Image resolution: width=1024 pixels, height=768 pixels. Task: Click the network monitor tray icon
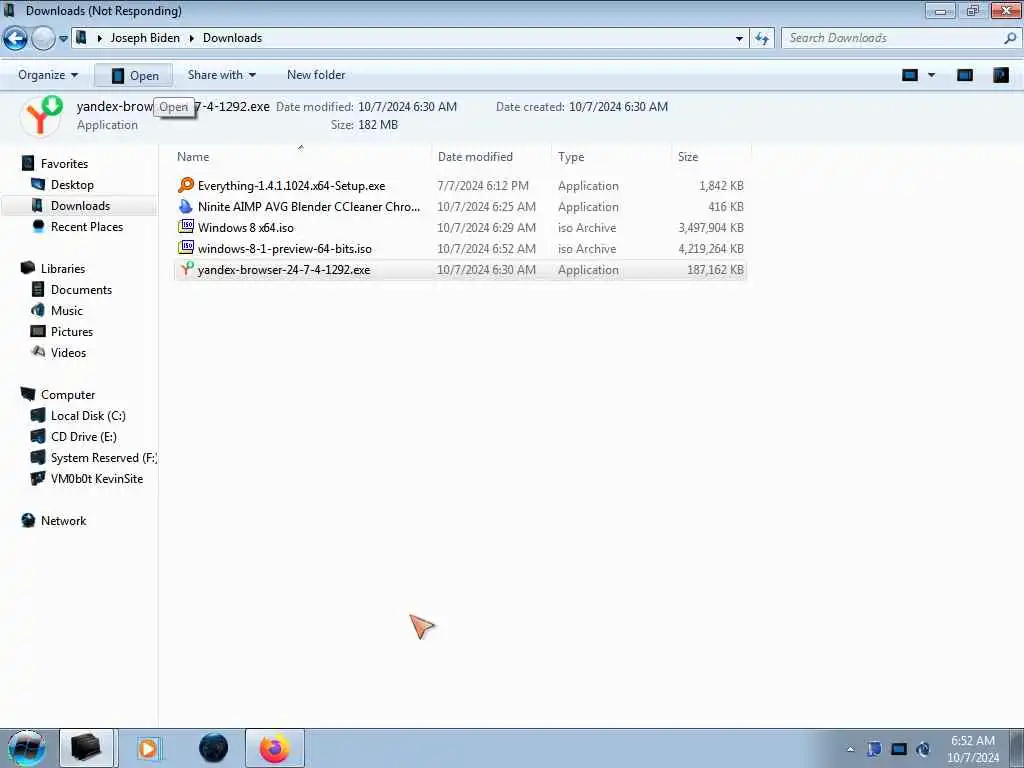899,749
